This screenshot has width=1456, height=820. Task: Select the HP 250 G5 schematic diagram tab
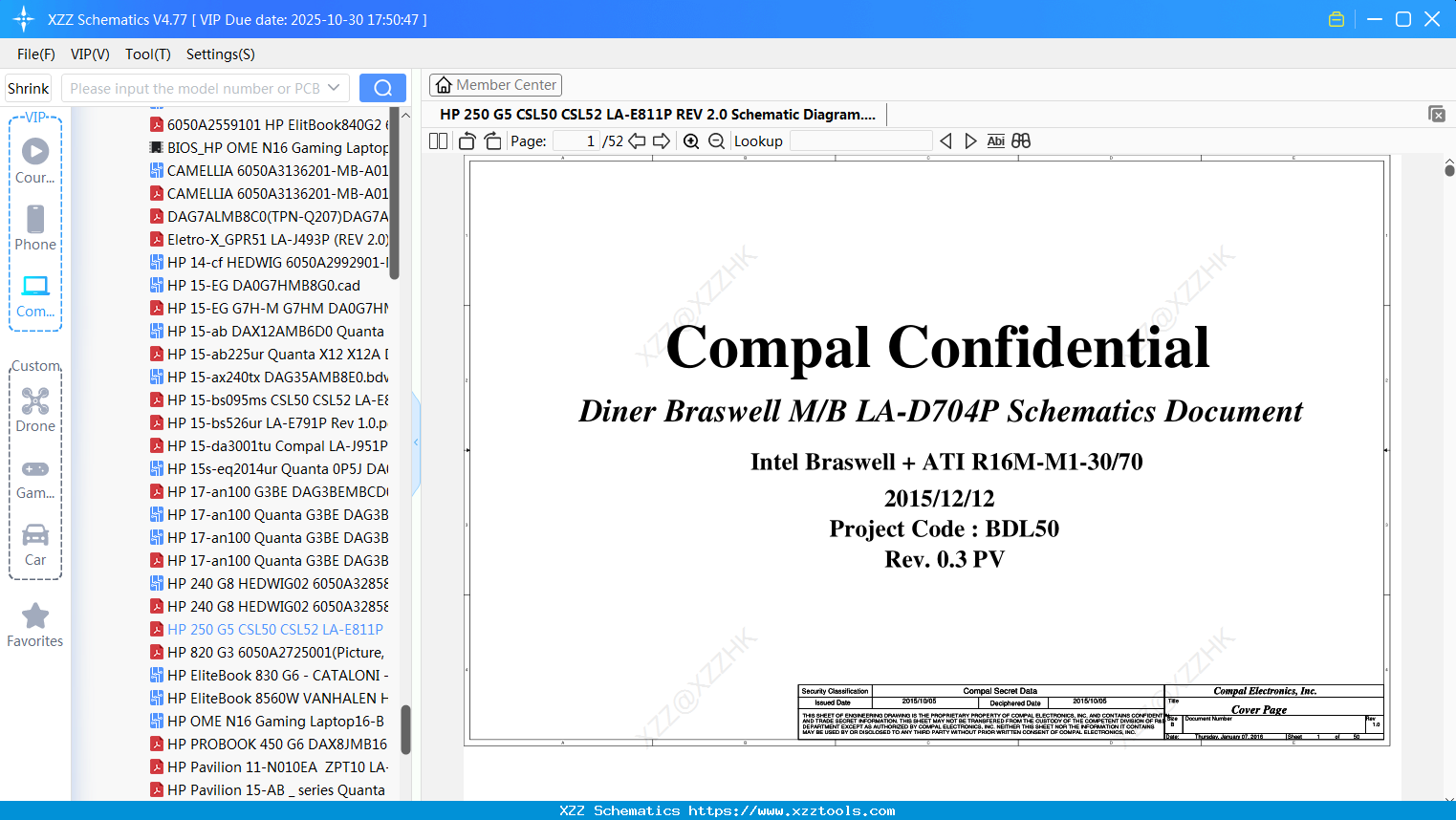coord(658,114)
